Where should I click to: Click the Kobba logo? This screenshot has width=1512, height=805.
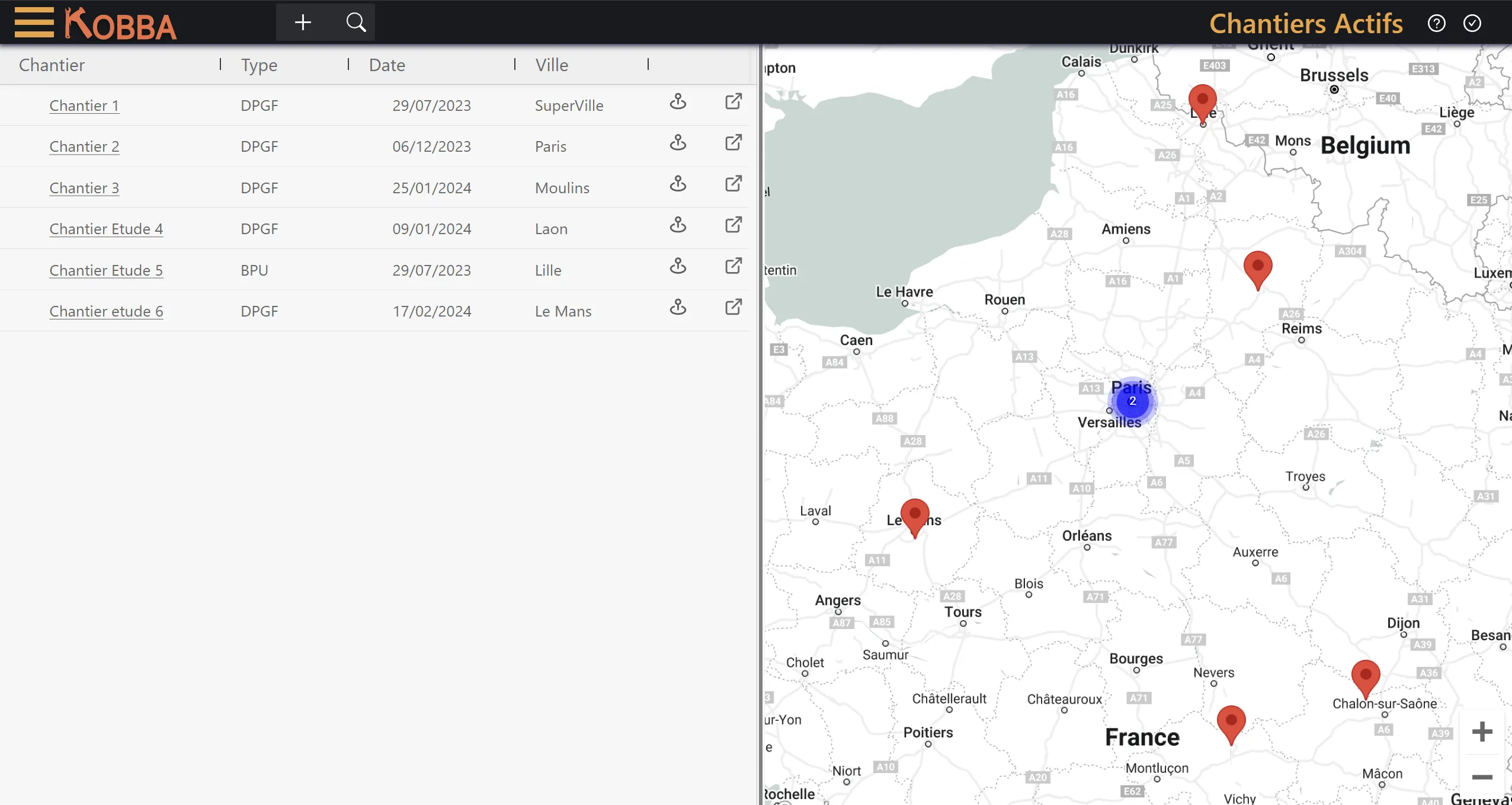pos(120,24)
